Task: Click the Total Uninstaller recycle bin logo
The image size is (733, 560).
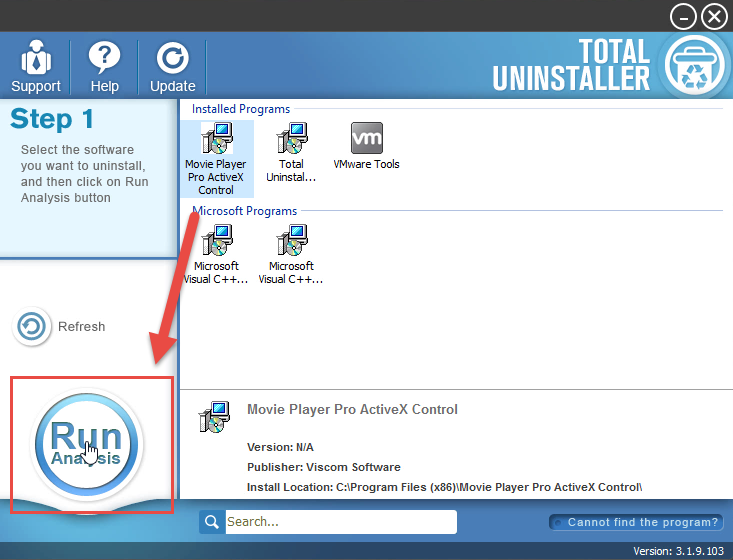Action: click(694, 65)
